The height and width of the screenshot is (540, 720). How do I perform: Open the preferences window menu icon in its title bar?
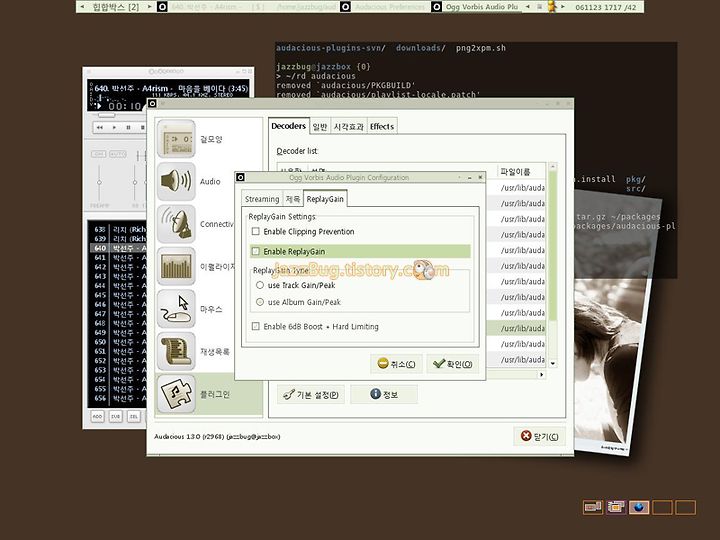point(152,103)
